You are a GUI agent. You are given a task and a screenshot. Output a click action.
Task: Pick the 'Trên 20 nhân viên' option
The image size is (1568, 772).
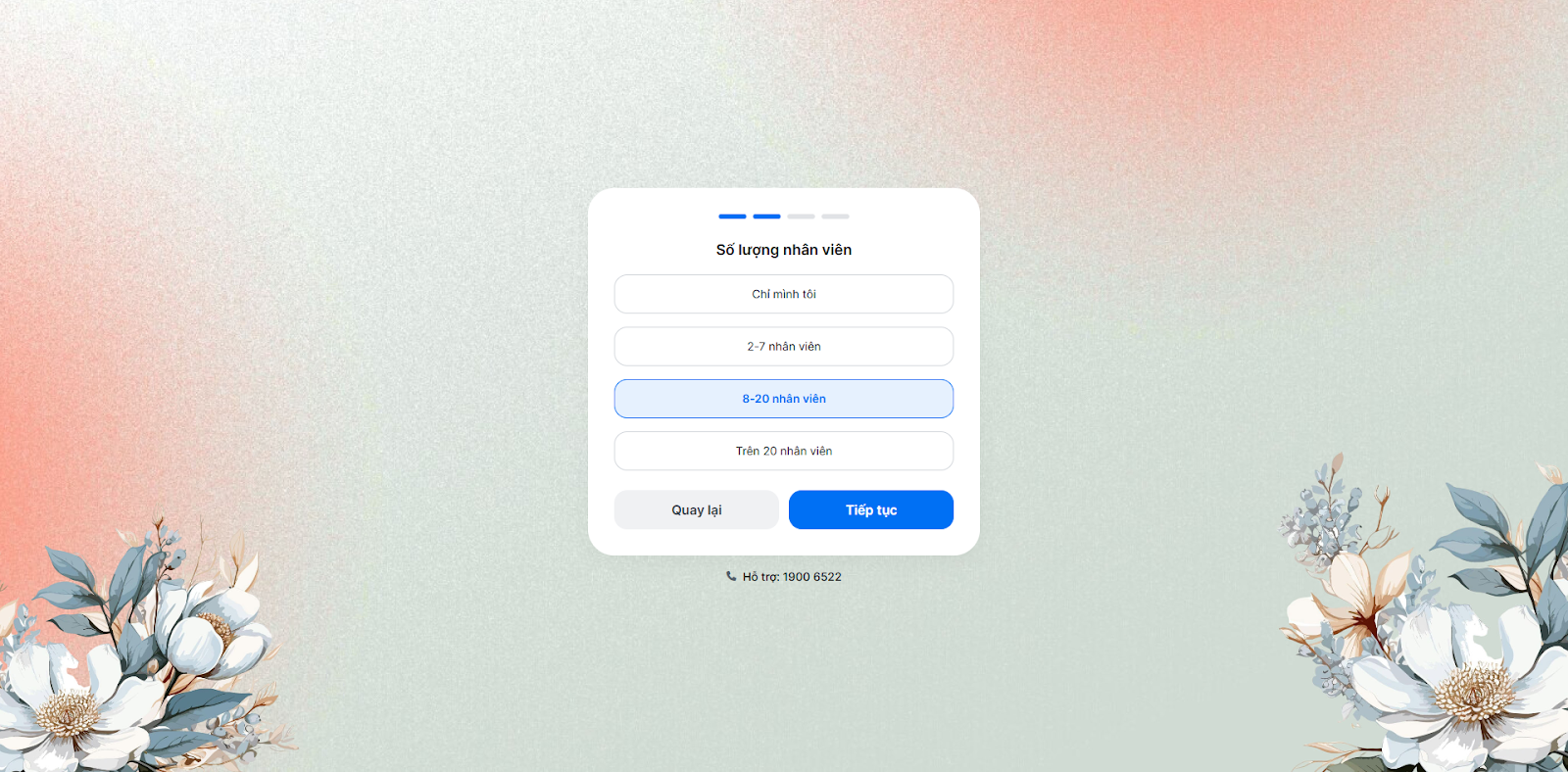click(784, 451)
